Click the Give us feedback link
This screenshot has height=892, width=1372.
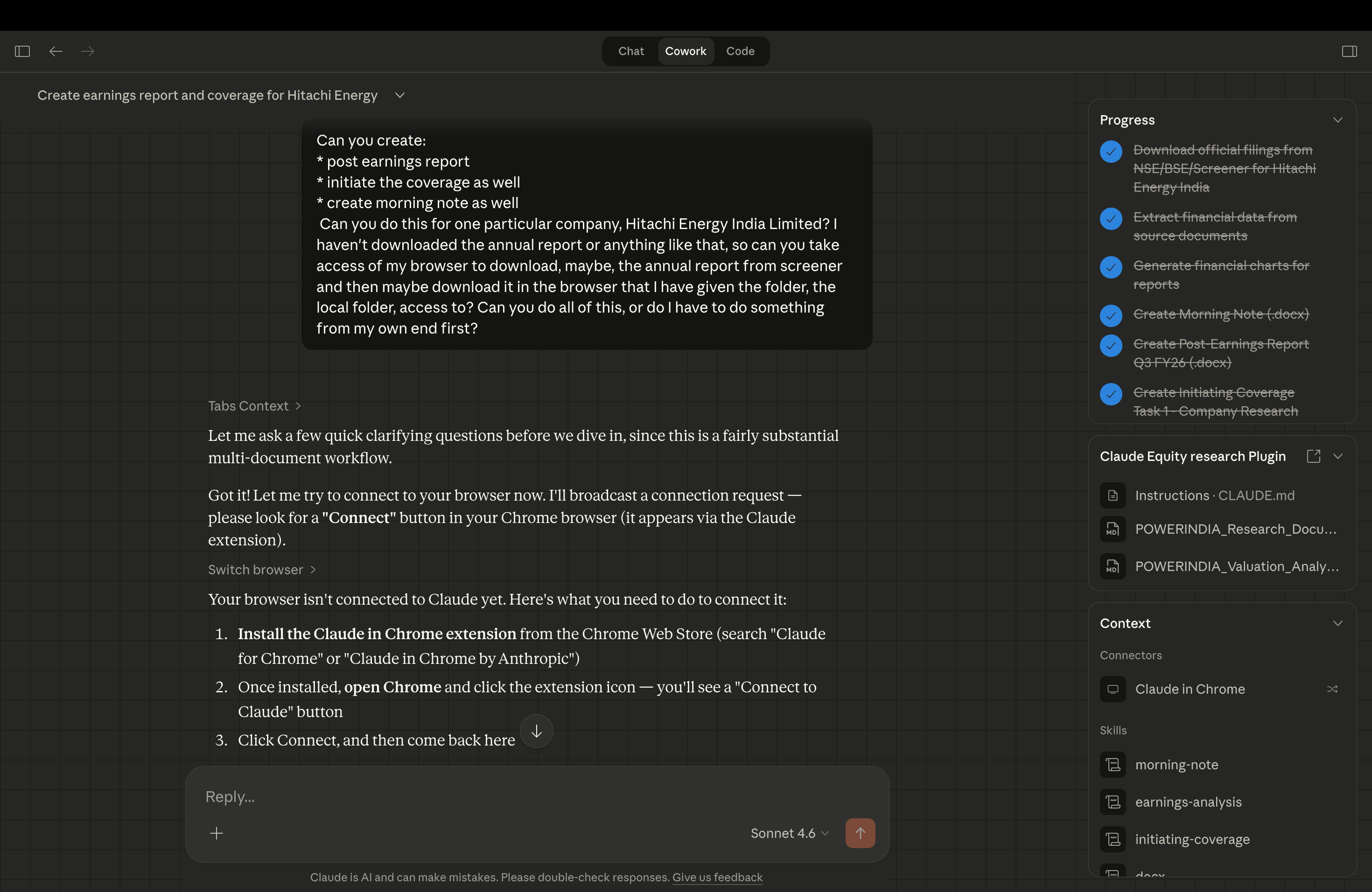coord(717,877)
